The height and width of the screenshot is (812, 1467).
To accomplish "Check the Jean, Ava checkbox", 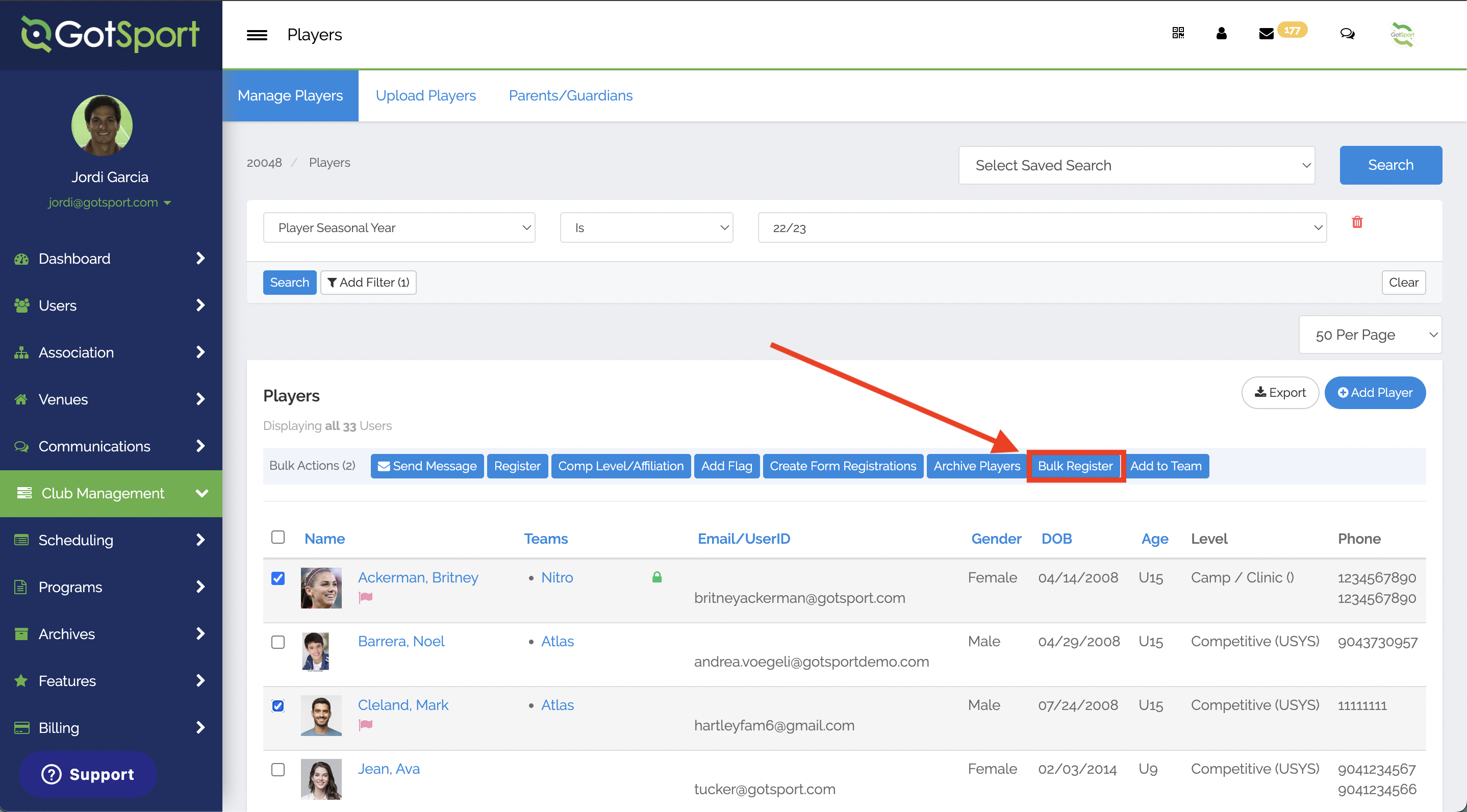I will [278, 770].
